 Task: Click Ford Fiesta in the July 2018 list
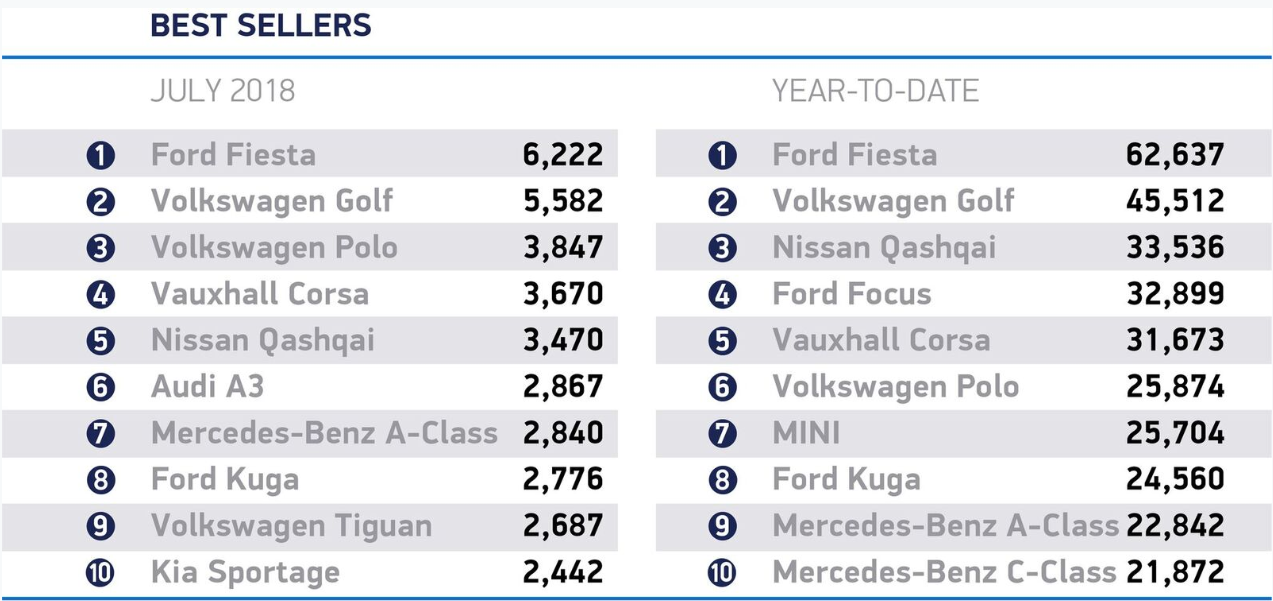click(233, 155)
